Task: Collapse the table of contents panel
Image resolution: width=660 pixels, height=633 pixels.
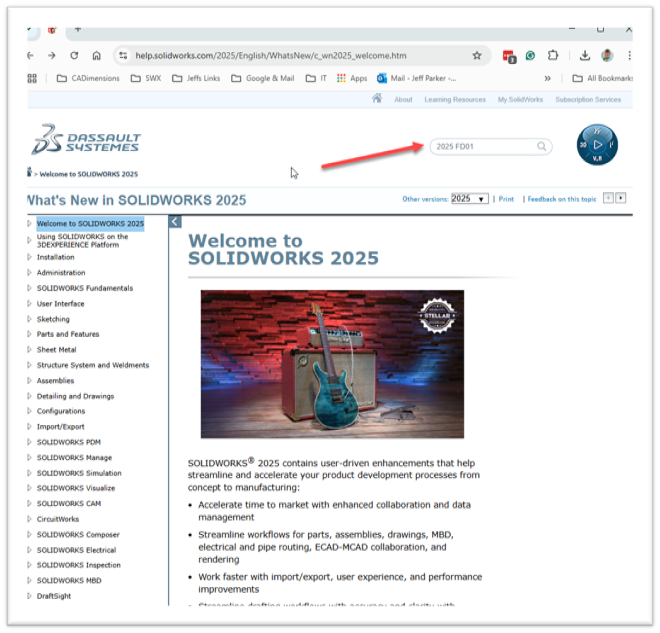Action: tap(175, 221)
